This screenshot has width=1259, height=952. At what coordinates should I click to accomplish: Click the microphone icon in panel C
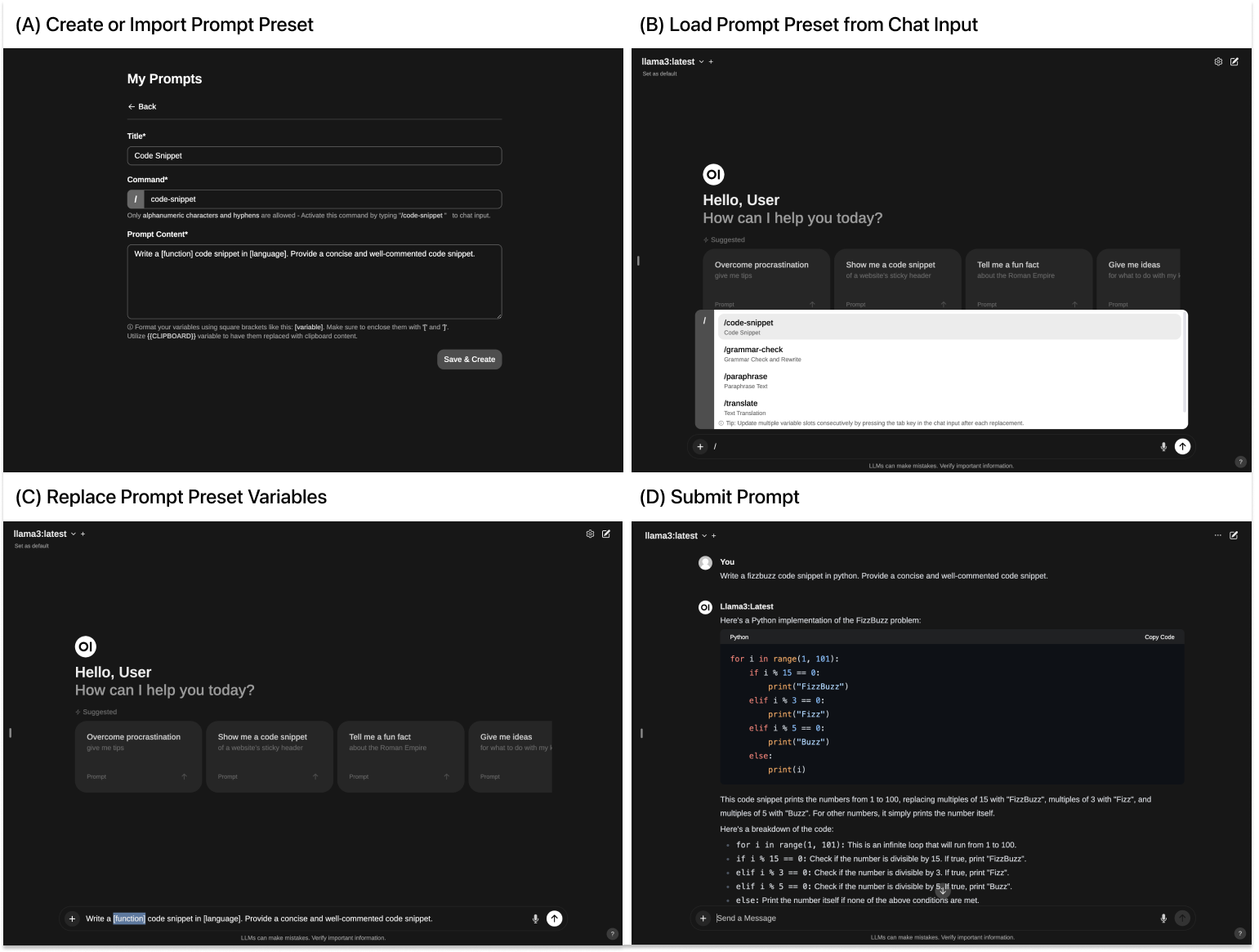point(535,919)
